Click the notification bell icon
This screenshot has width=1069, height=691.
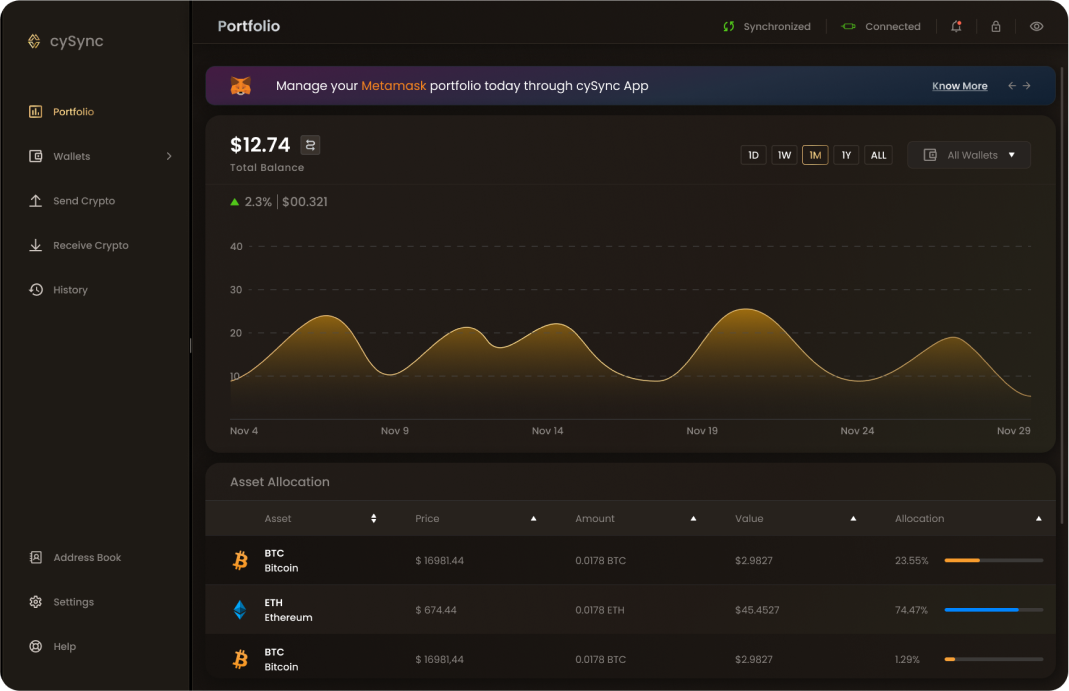(956, 27)
